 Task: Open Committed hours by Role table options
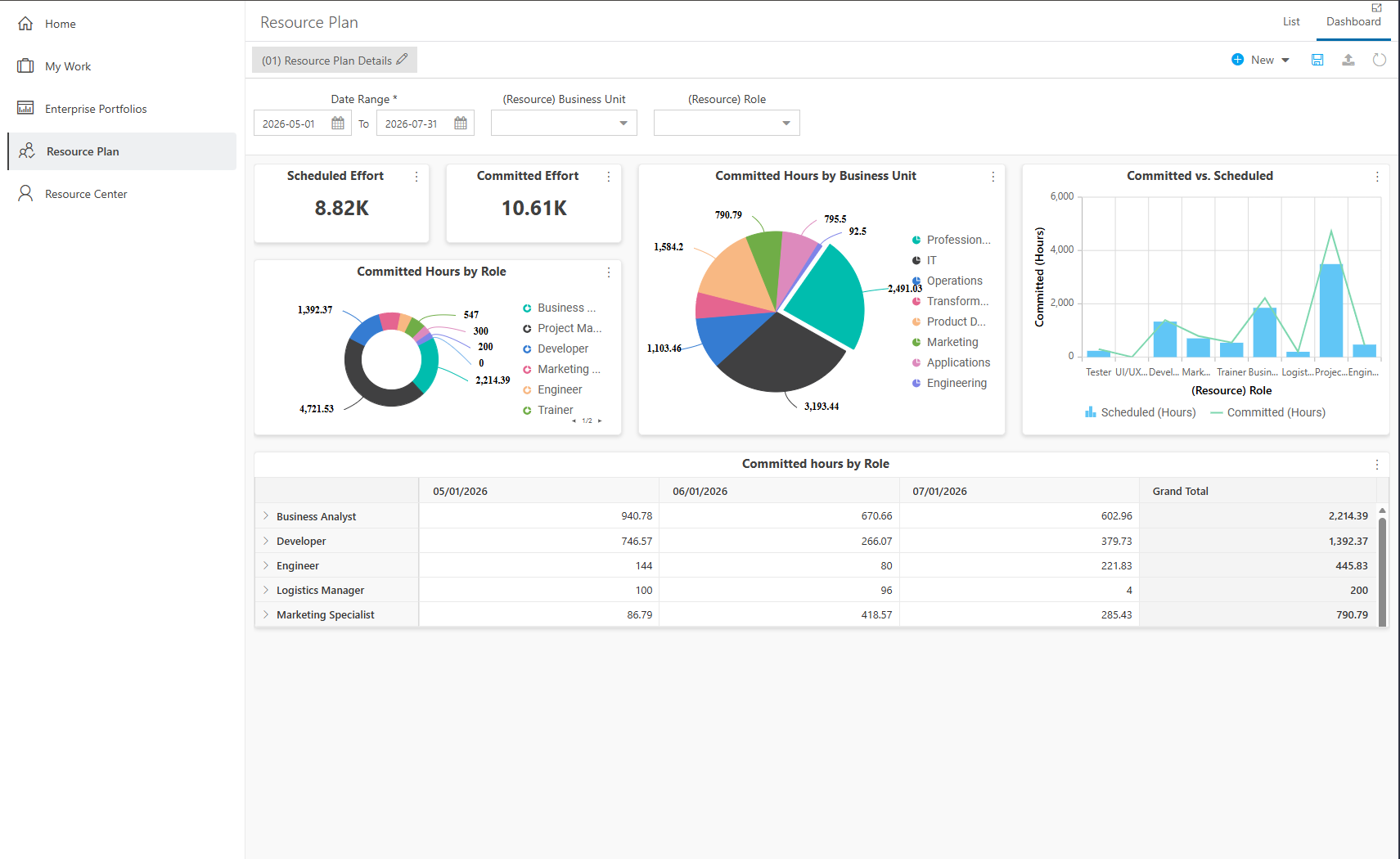pyautogui.click(x=1377, y=465)
